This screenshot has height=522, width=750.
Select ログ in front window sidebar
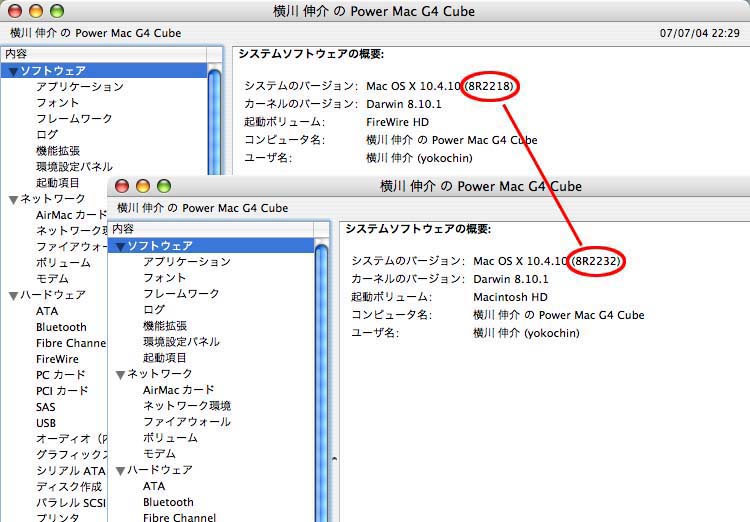(154, 310)
